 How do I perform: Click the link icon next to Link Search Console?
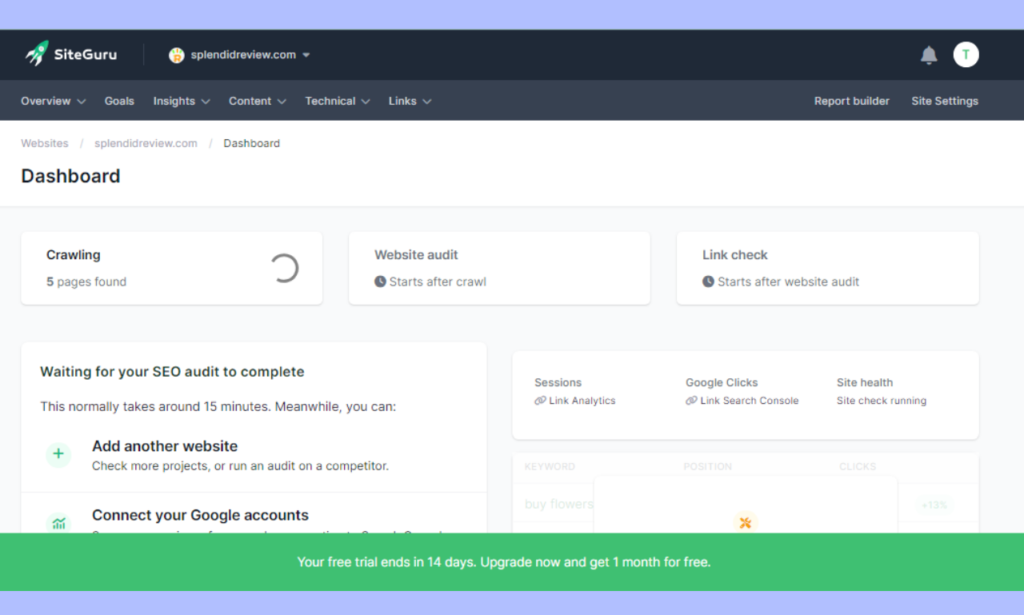[x=691, y=401]
